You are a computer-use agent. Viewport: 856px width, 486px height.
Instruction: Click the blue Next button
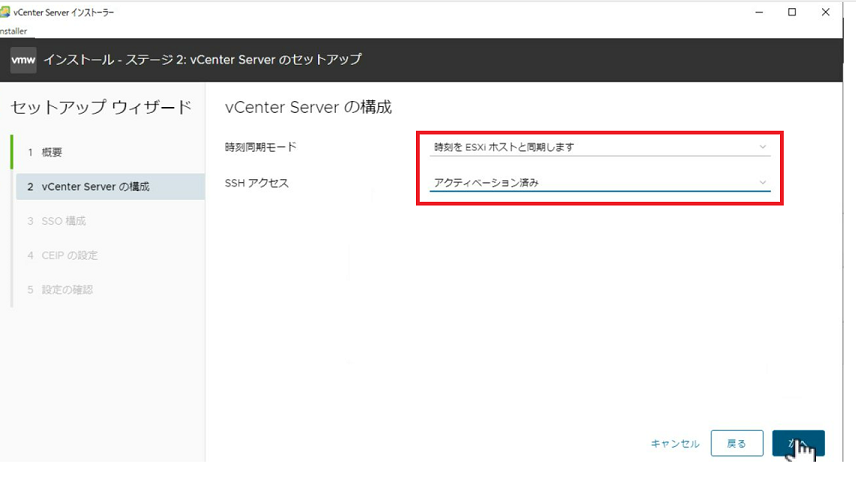tap(798, 443)
